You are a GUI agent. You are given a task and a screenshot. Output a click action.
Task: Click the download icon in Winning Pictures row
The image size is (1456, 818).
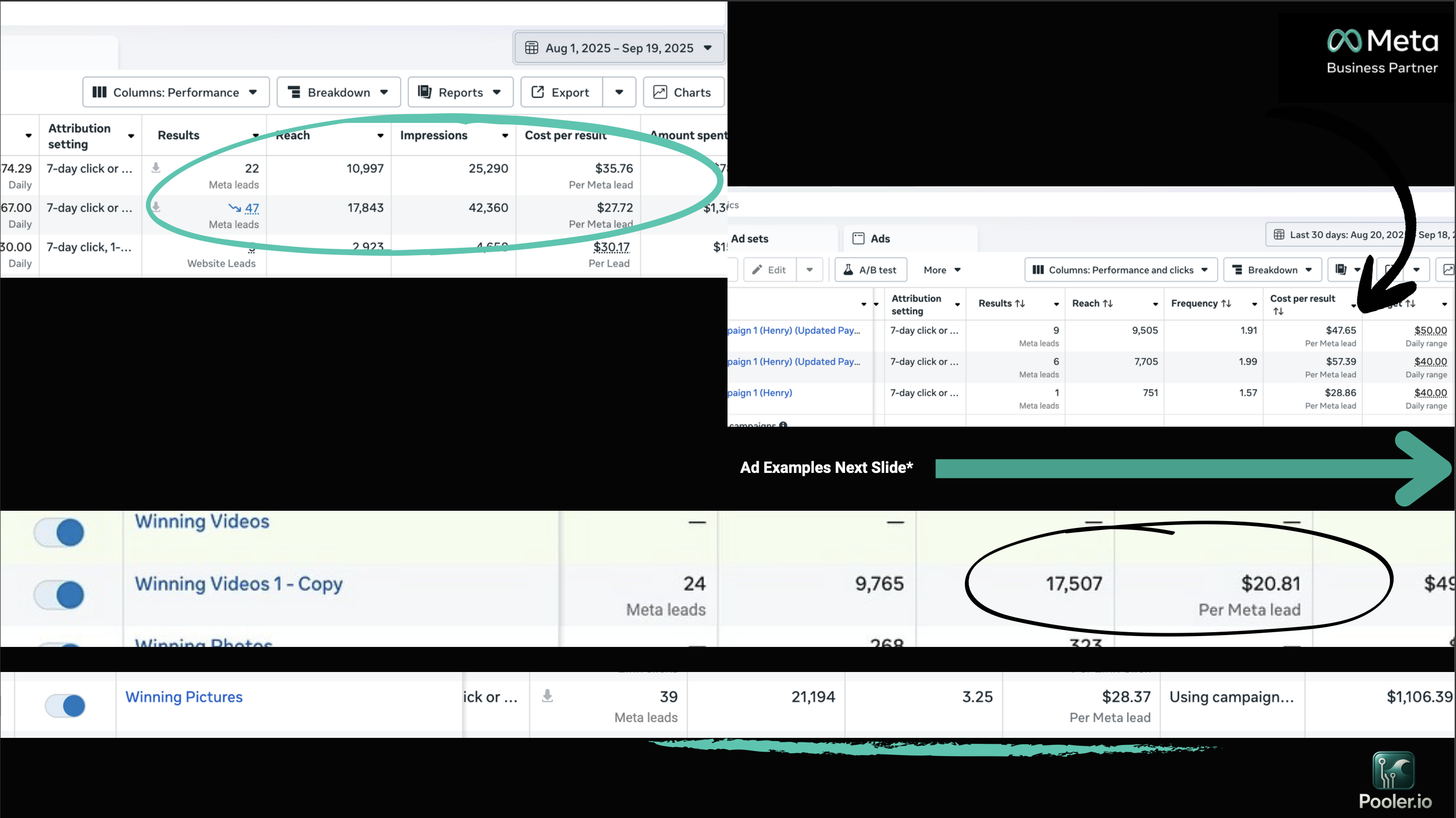[x=547, y=696]
